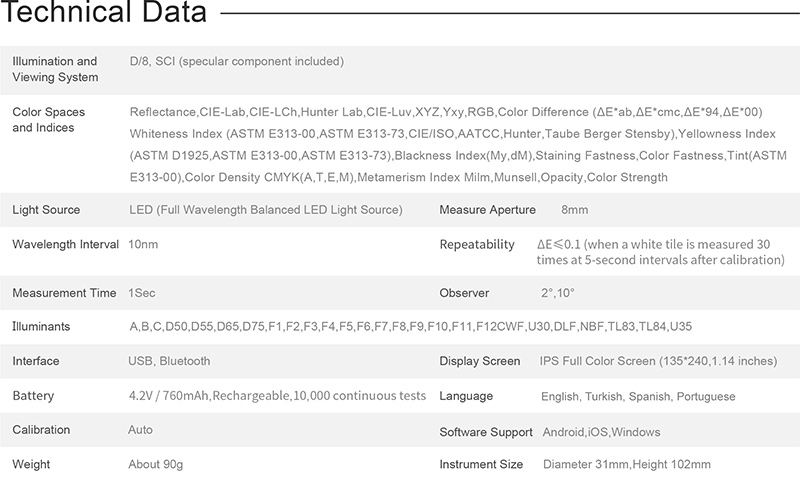800x488 pixels.
Task: Click the Observer value 2°,10°
Action: [x=558, y=293]
